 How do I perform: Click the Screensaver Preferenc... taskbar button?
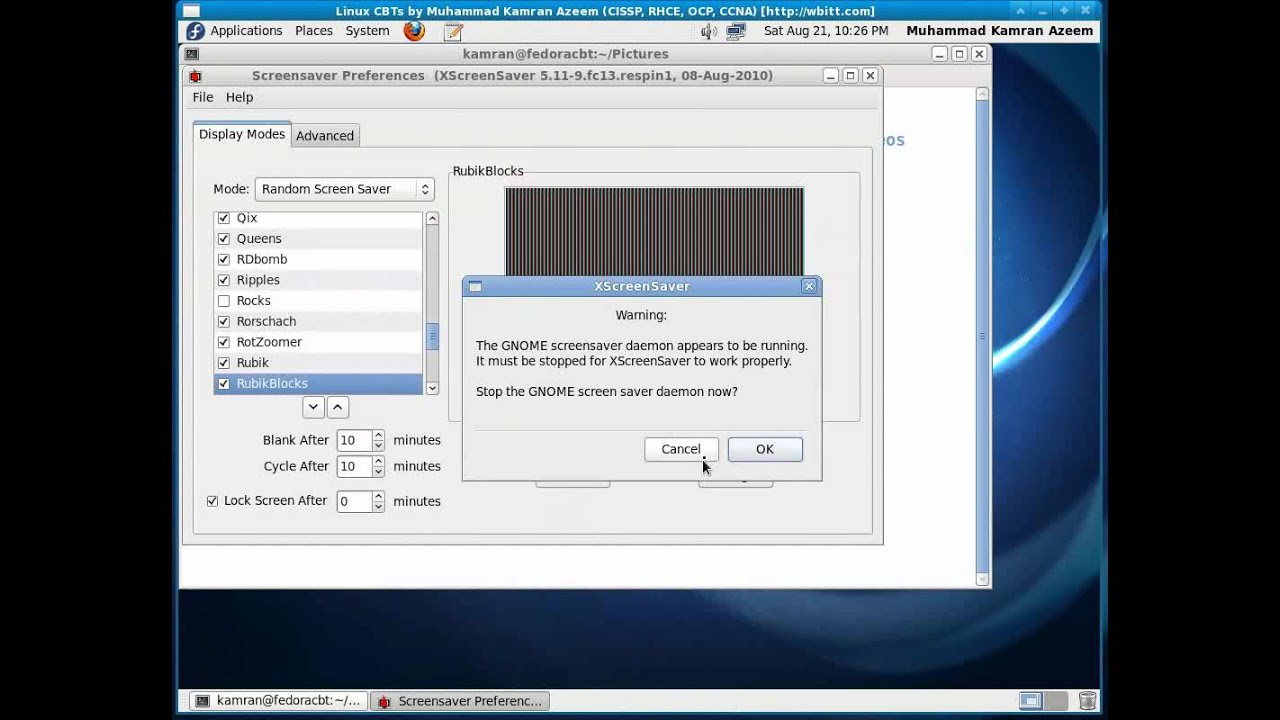point(461,701)
